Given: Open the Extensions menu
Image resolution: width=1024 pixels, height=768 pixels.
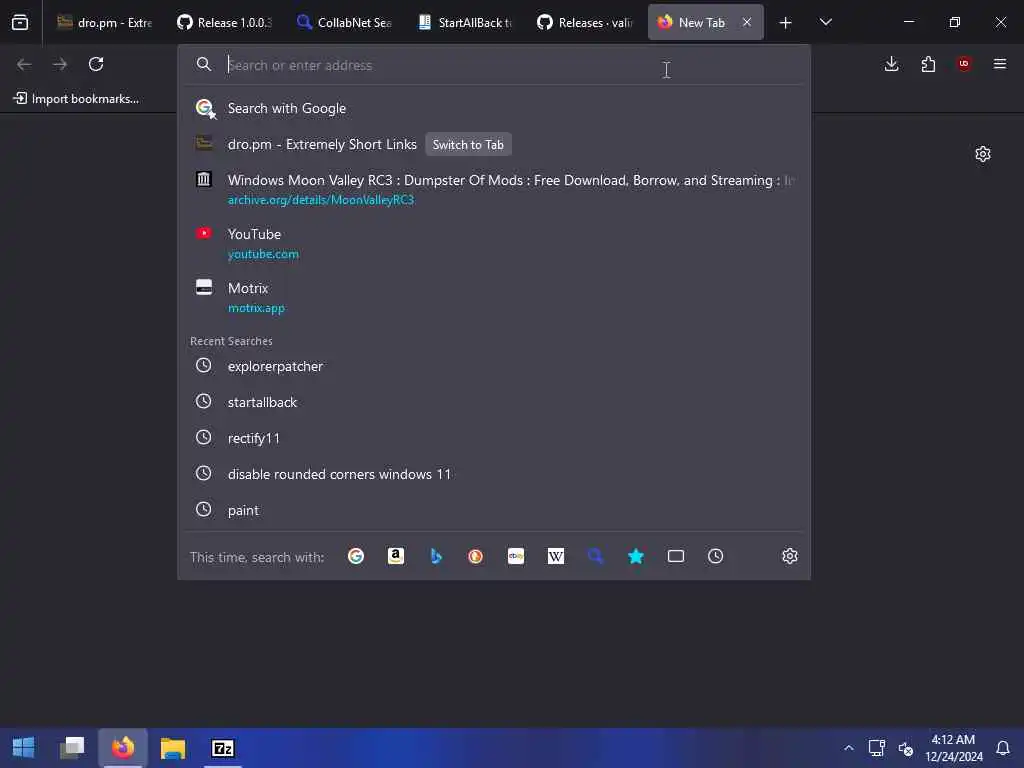Looking at the screenshot, I should [x=928, y=64].
